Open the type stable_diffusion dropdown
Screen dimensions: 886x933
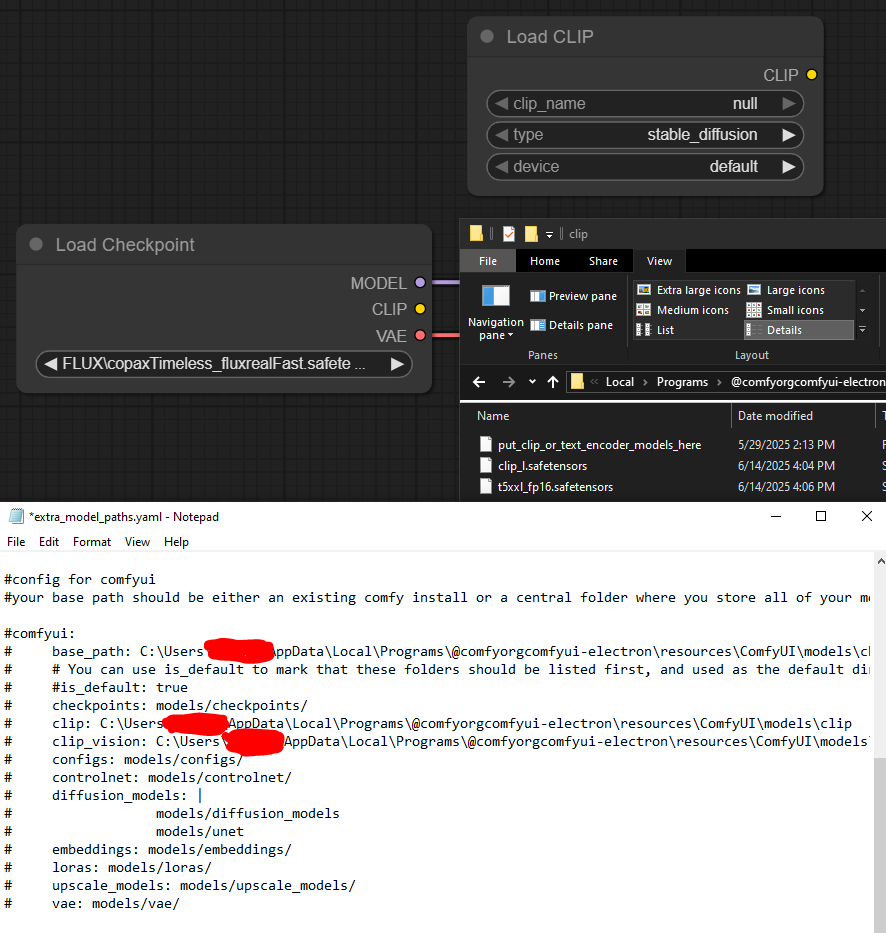(x=645, y=134)
